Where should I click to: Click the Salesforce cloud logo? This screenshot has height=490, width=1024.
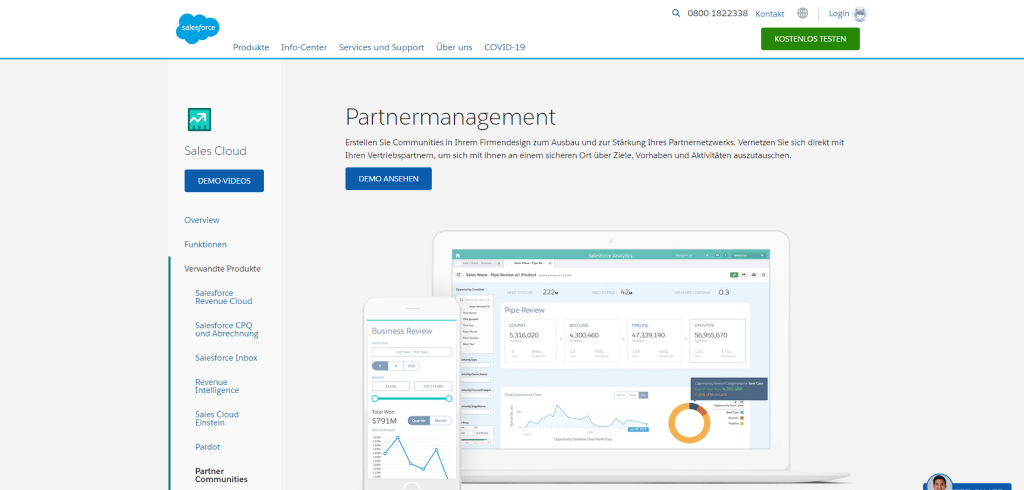point(197,29)
